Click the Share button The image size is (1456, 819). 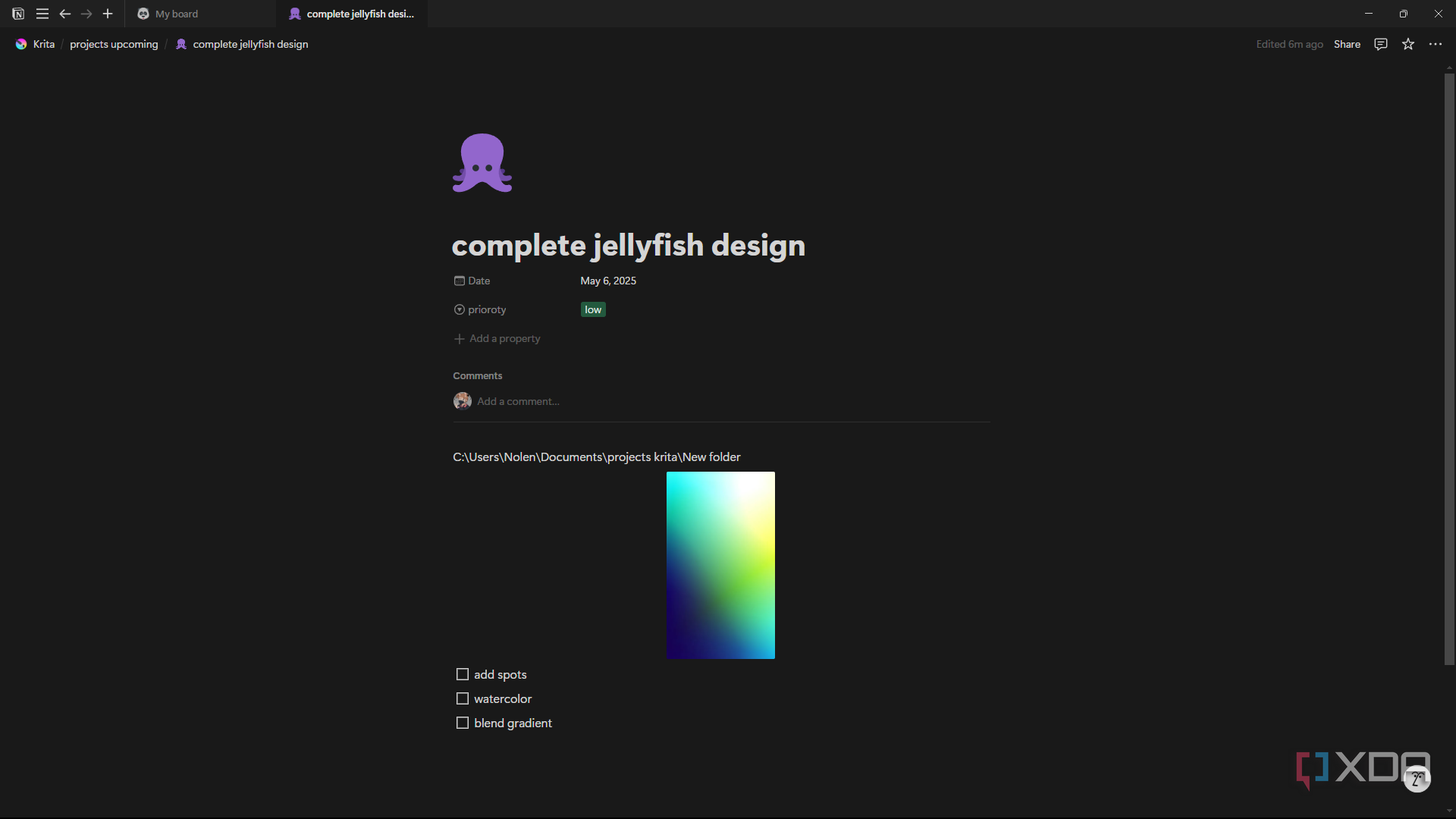click(x=1347, y=44)
